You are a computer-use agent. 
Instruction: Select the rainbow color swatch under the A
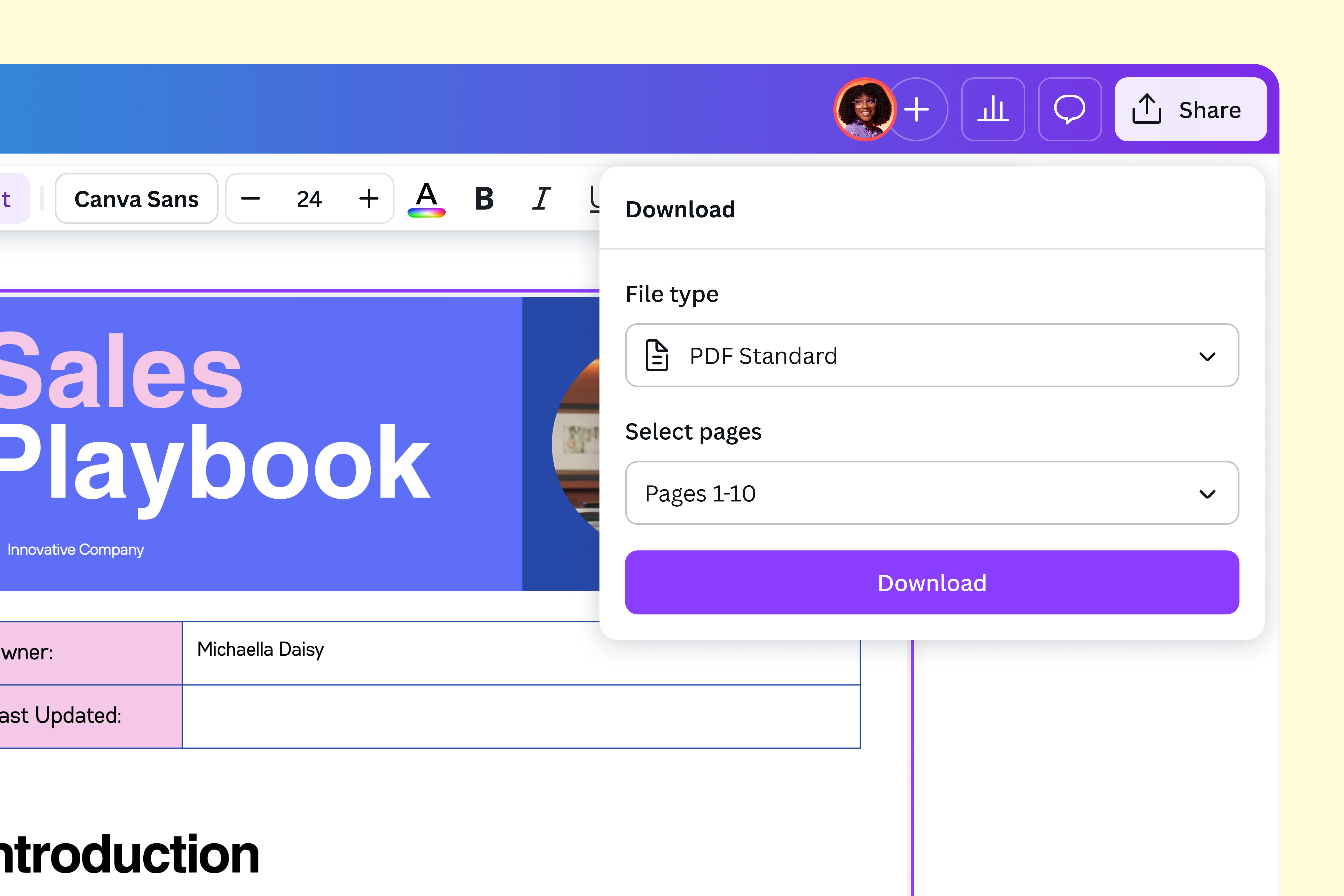coord(427,213)
